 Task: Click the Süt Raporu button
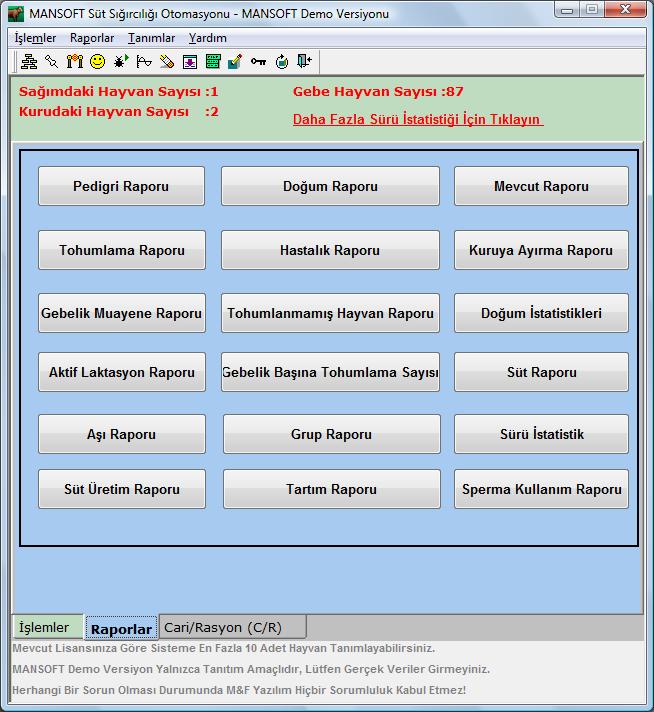click(541, 372)
